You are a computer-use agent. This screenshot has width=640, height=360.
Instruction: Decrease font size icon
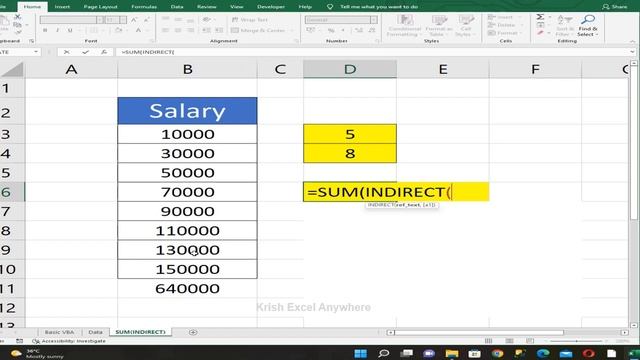click(146, 20)
